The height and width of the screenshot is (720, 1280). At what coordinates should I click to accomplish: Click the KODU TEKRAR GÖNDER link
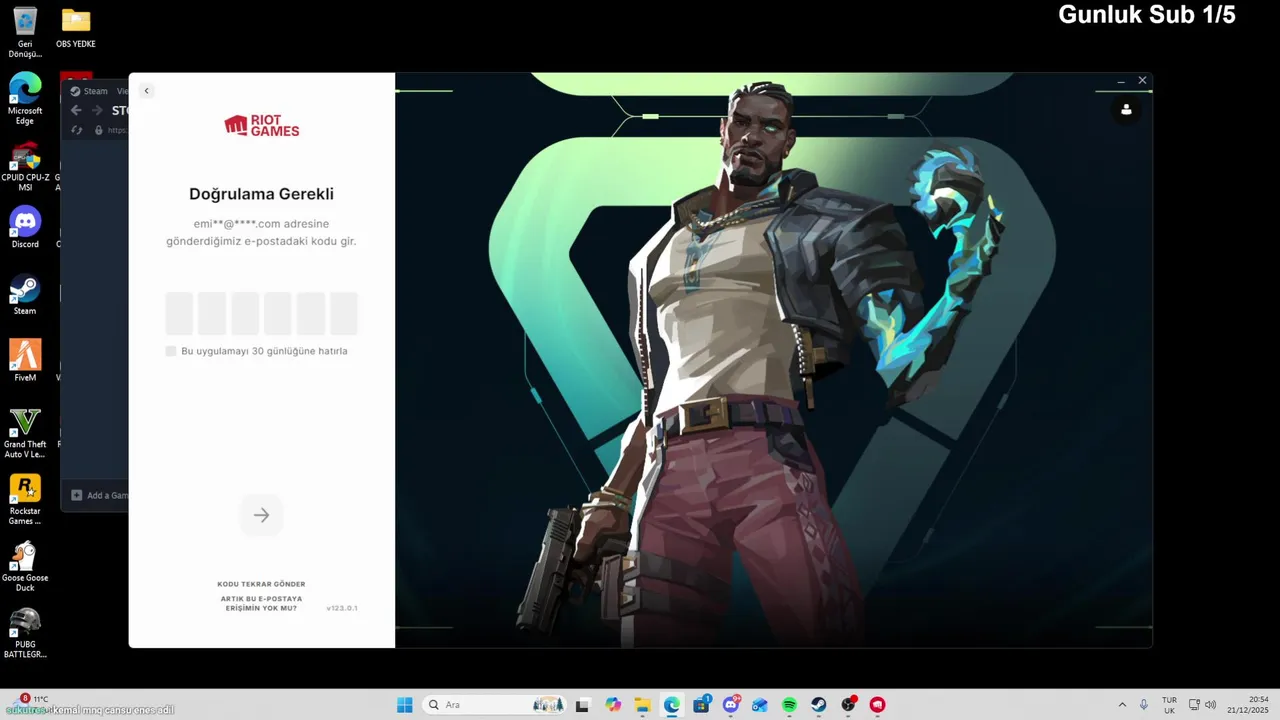tap(261, 584)
